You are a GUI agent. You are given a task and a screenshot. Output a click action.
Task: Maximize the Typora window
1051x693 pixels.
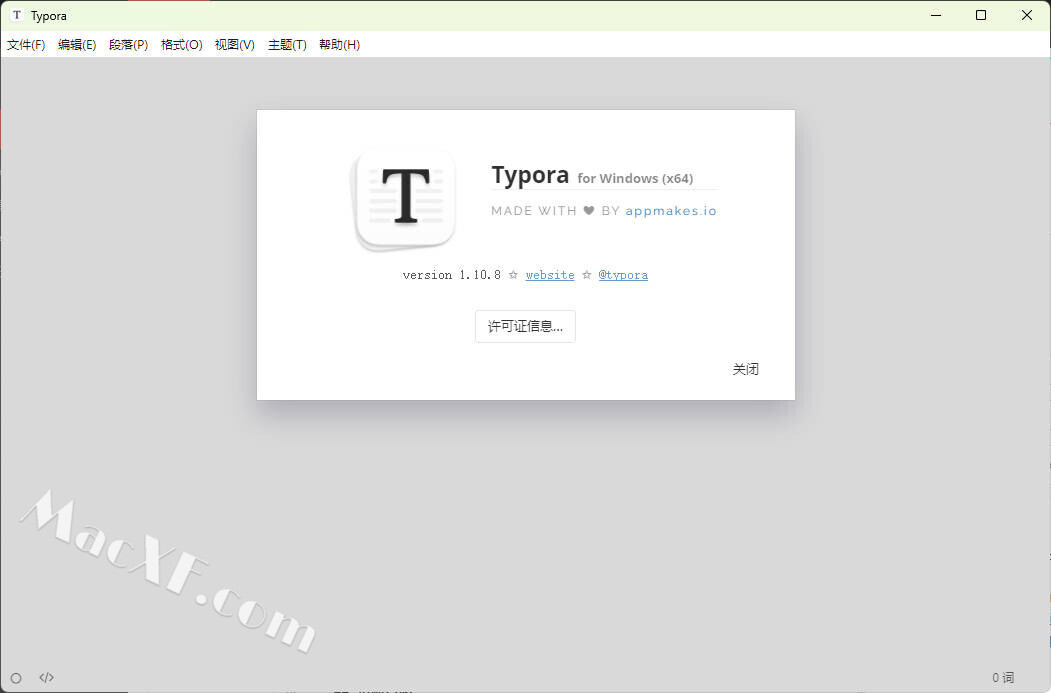pyautogui.click(x=981, y=15)
